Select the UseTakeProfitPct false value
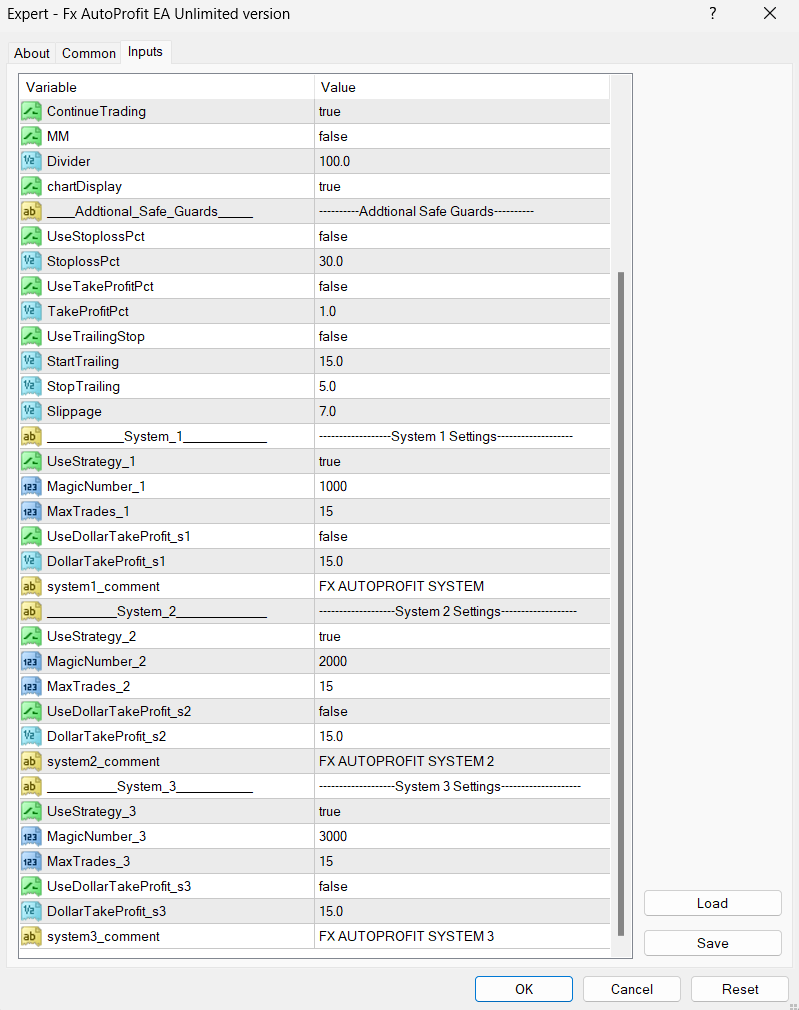The image size is (799, 1010). coord(460,286)
